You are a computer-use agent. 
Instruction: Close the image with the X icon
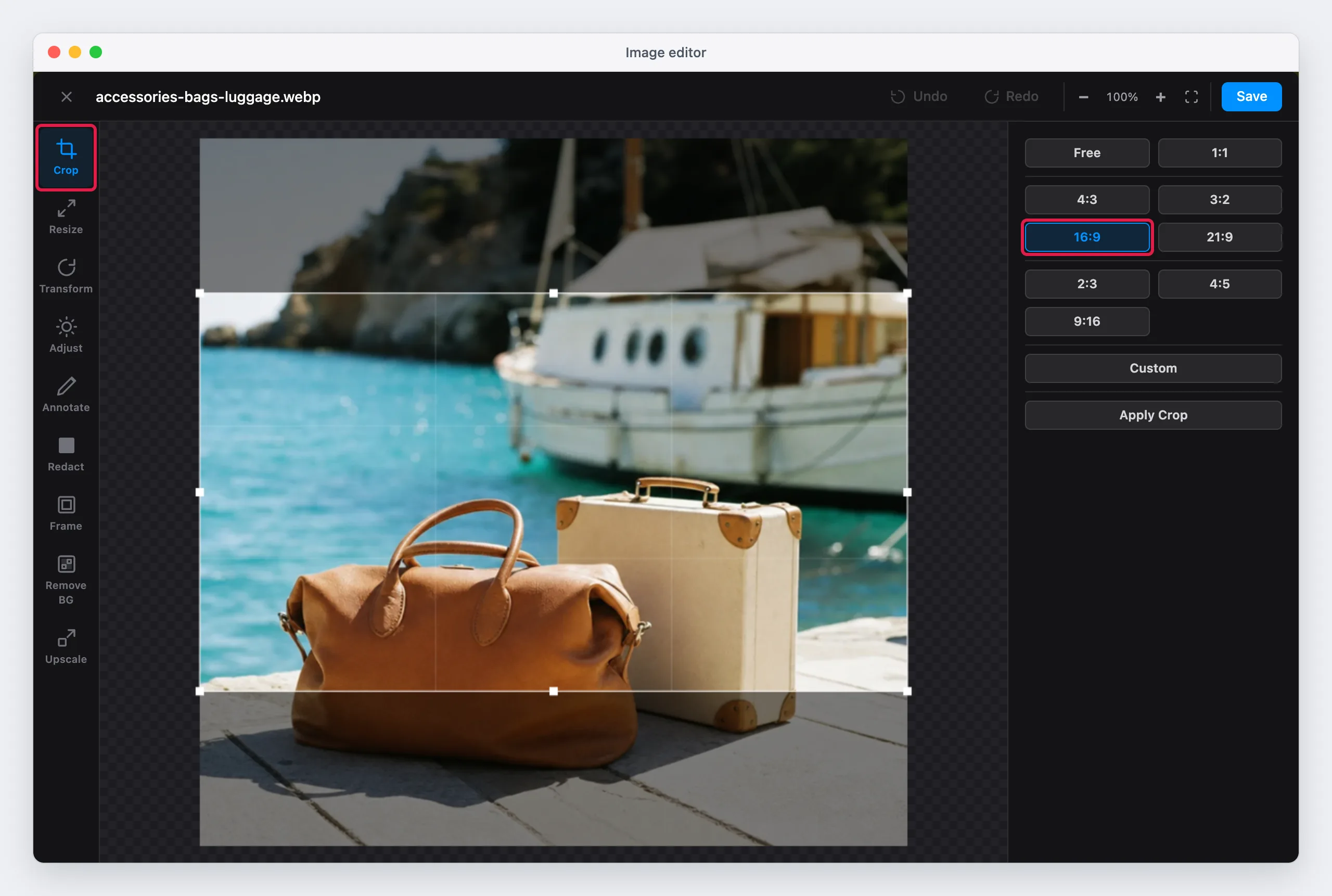pyautogui.click(x=66, y=97)
